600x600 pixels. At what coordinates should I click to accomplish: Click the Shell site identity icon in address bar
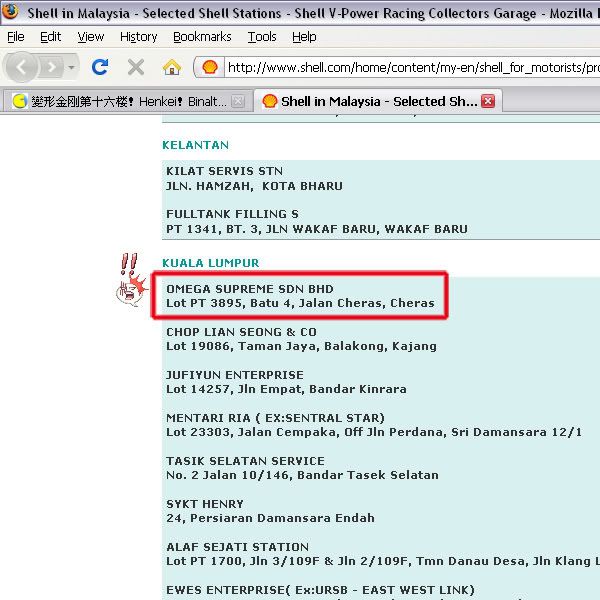(x=210, y=68)
